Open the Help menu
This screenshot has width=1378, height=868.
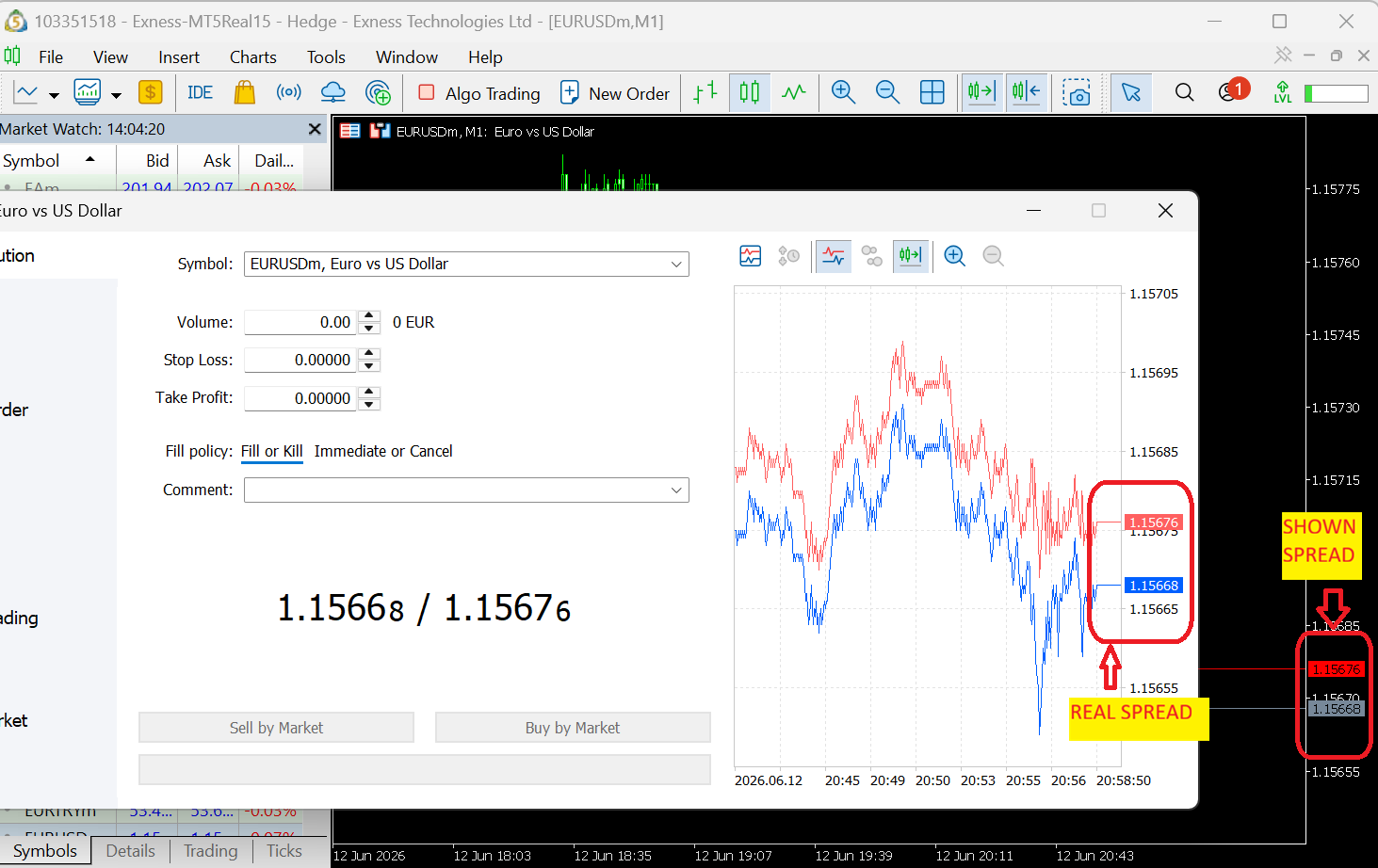click(485, 57)
